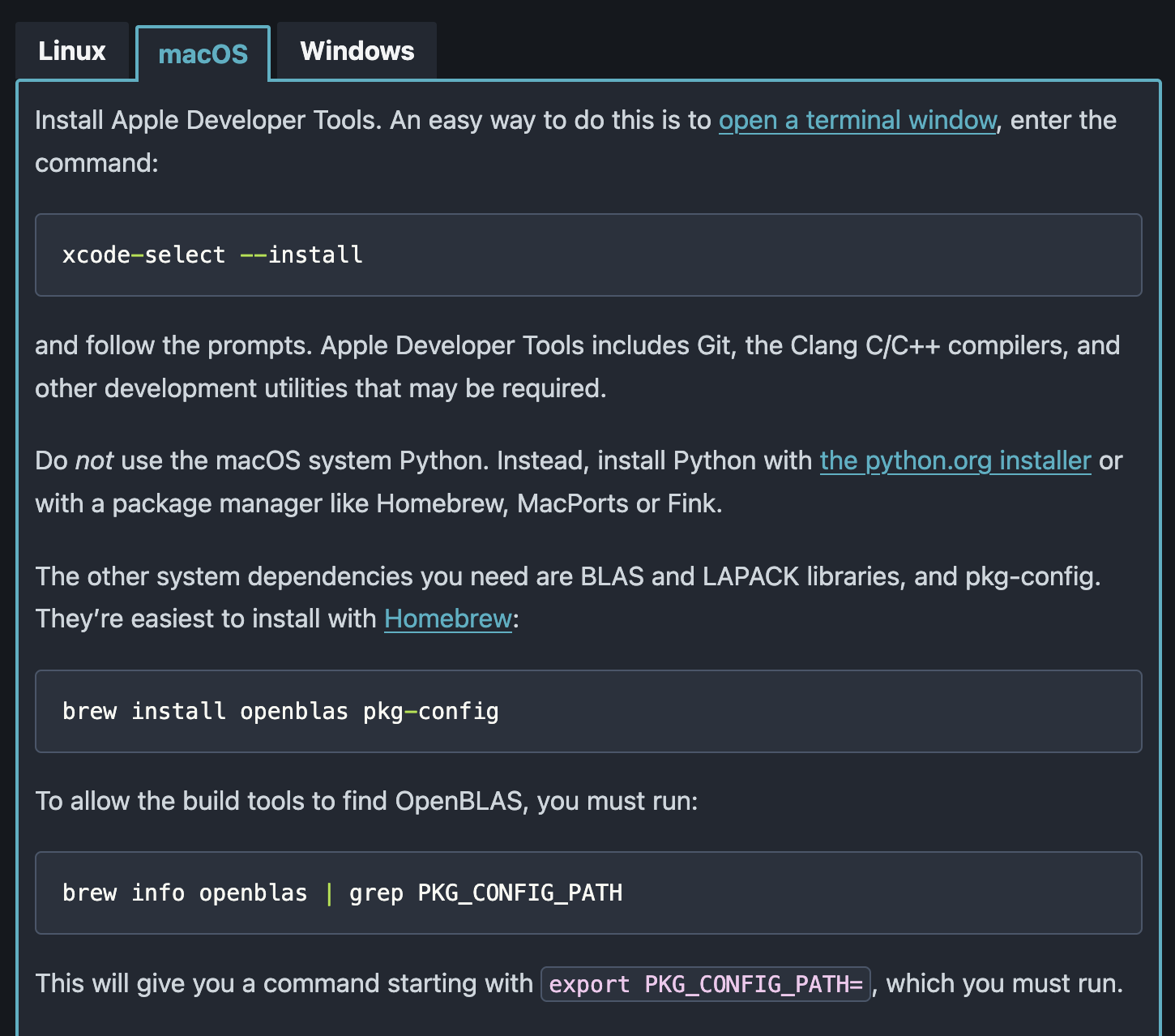Click the "To allow the build tools" sentence

point(366,801)
